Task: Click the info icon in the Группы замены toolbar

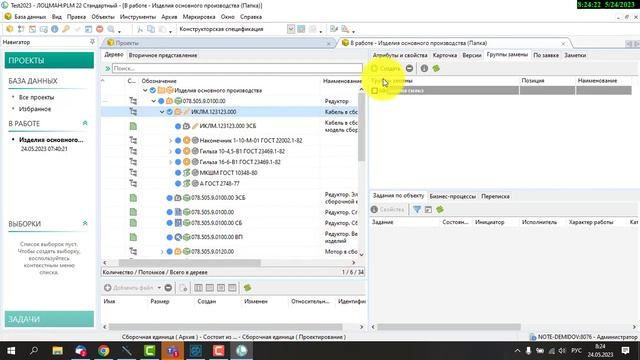Action: click(x=424, y=69)
